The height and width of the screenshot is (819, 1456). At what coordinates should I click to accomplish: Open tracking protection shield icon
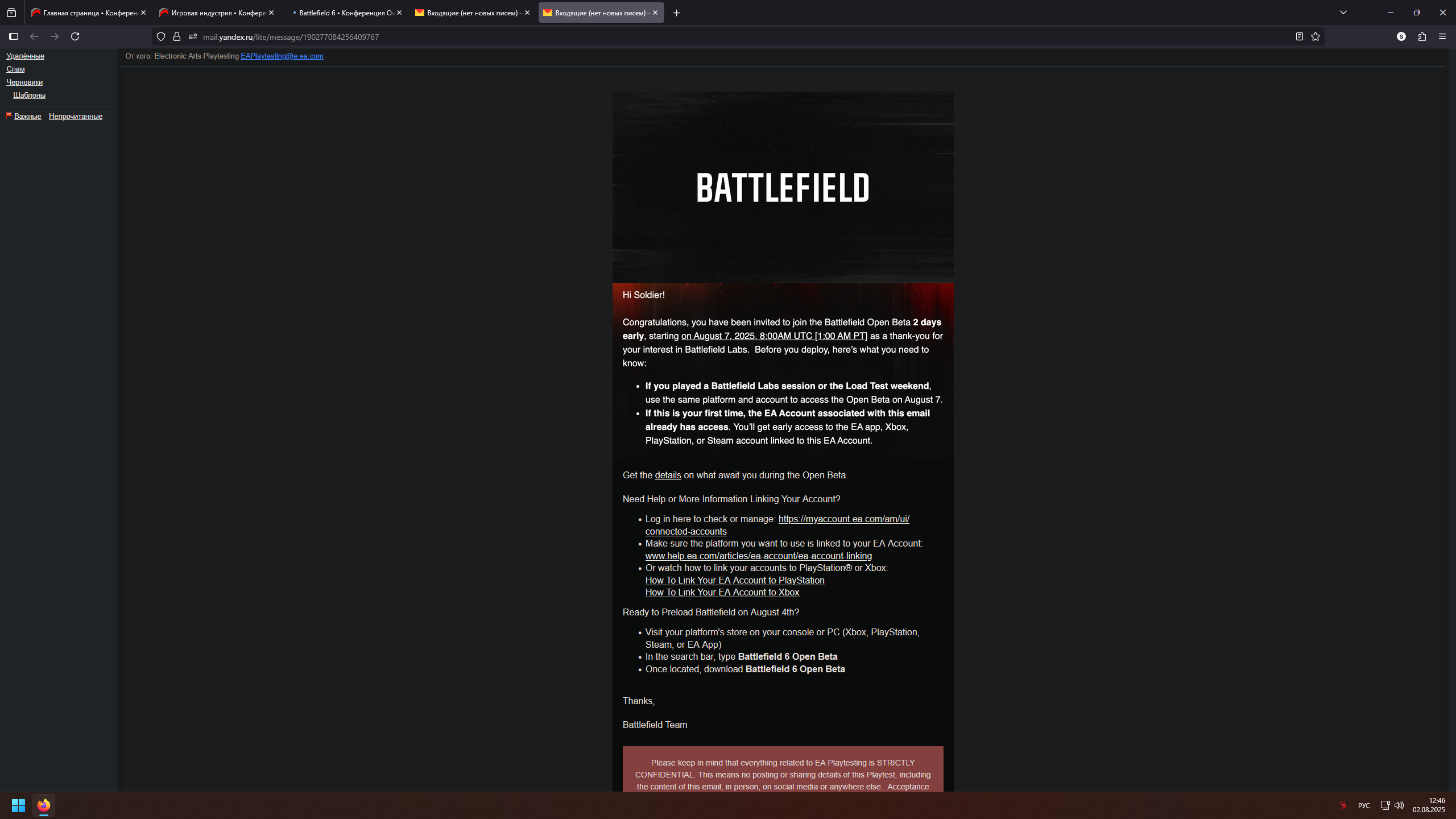click(161, 36)
